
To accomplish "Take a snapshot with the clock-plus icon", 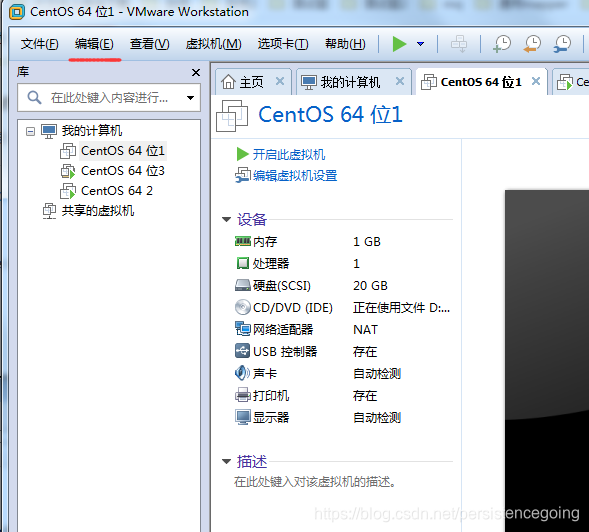I will [x=502, y=44].
